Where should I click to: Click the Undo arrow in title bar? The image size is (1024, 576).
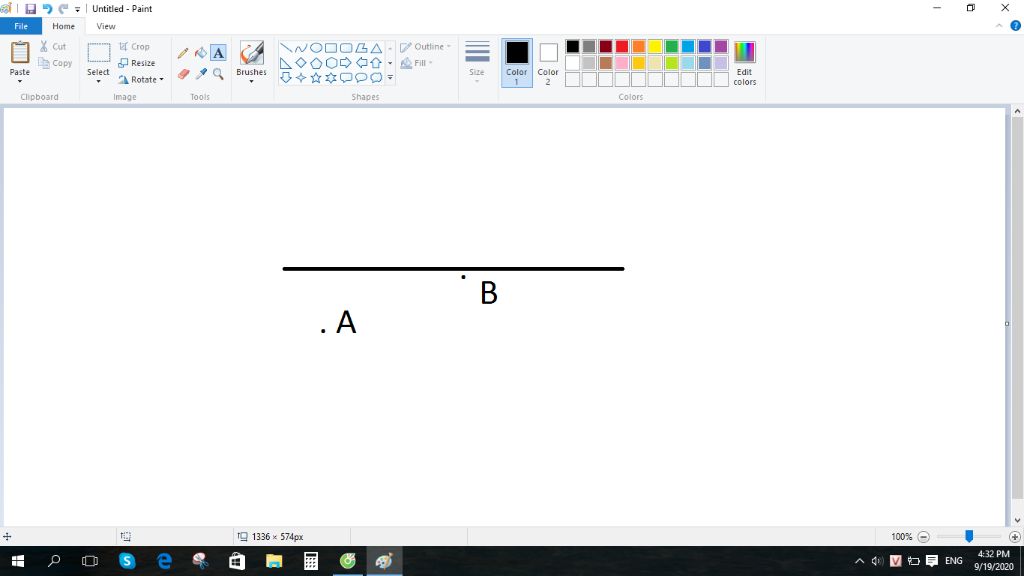47,8
